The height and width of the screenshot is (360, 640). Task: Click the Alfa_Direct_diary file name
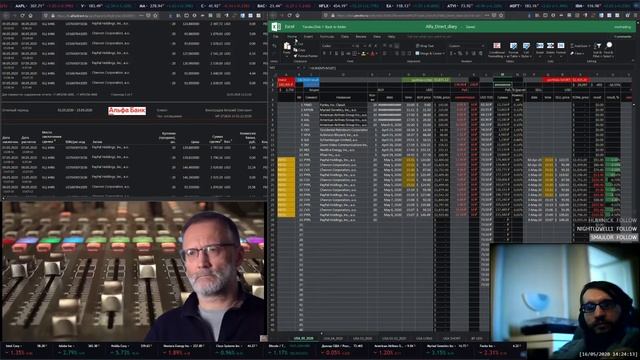click(441, 27)
